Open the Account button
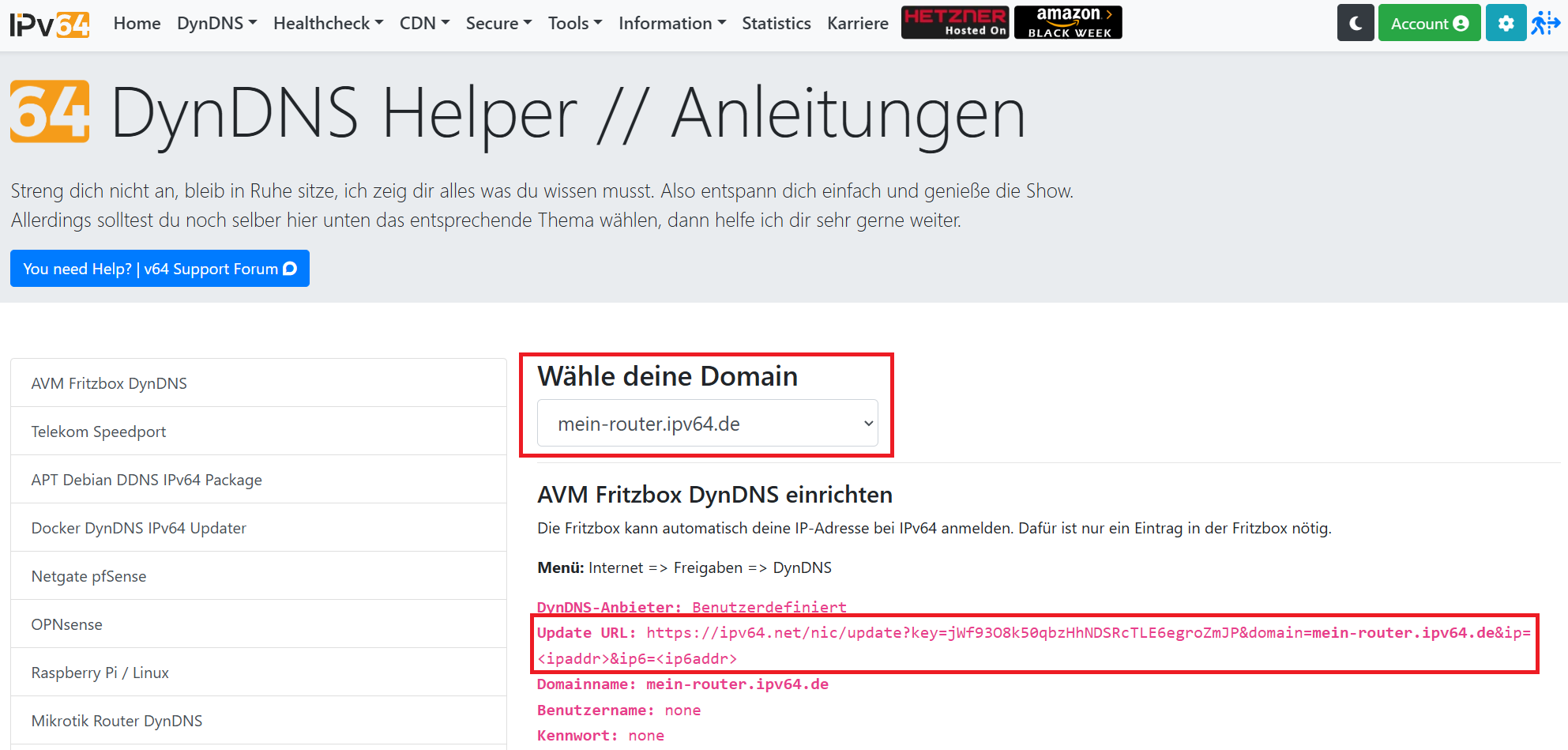Viewport: 1568px width, 750px height. pyautogui.click(x=1429, y=23)
